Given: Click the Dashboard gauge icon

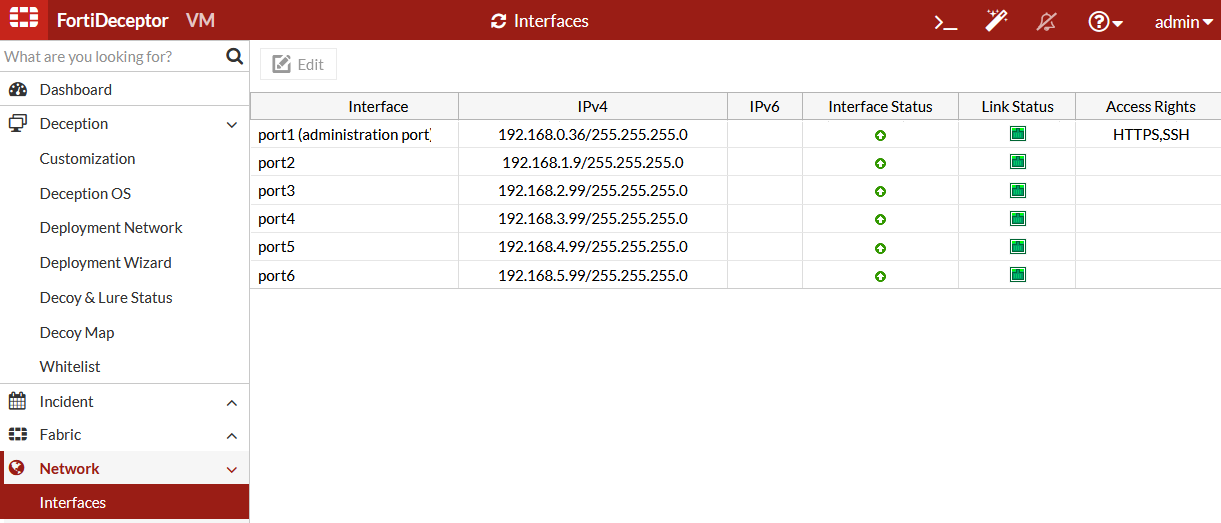Looking at the screenshot, I should coord(18,90).
